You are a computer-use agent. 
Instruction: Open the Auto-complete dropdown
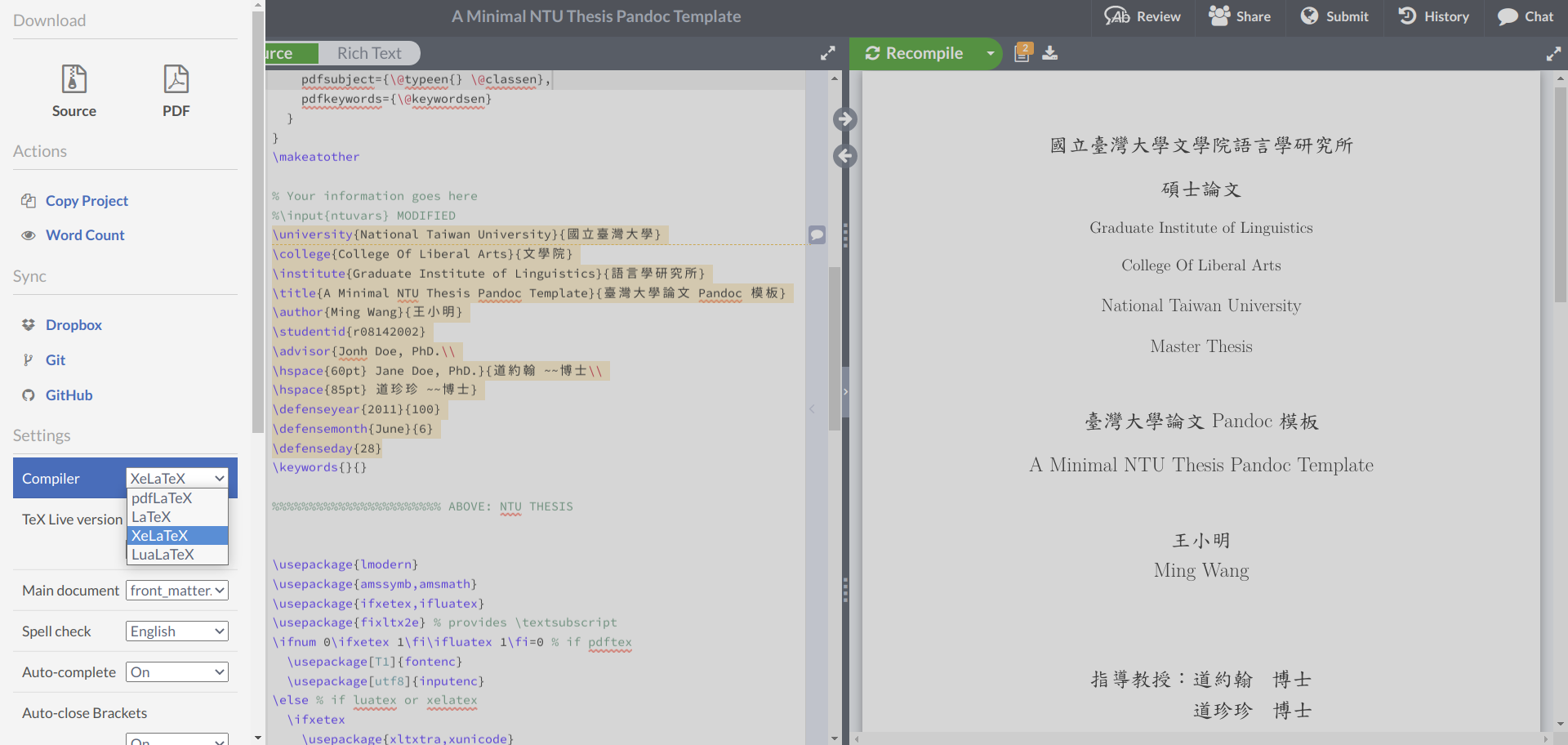177,672
